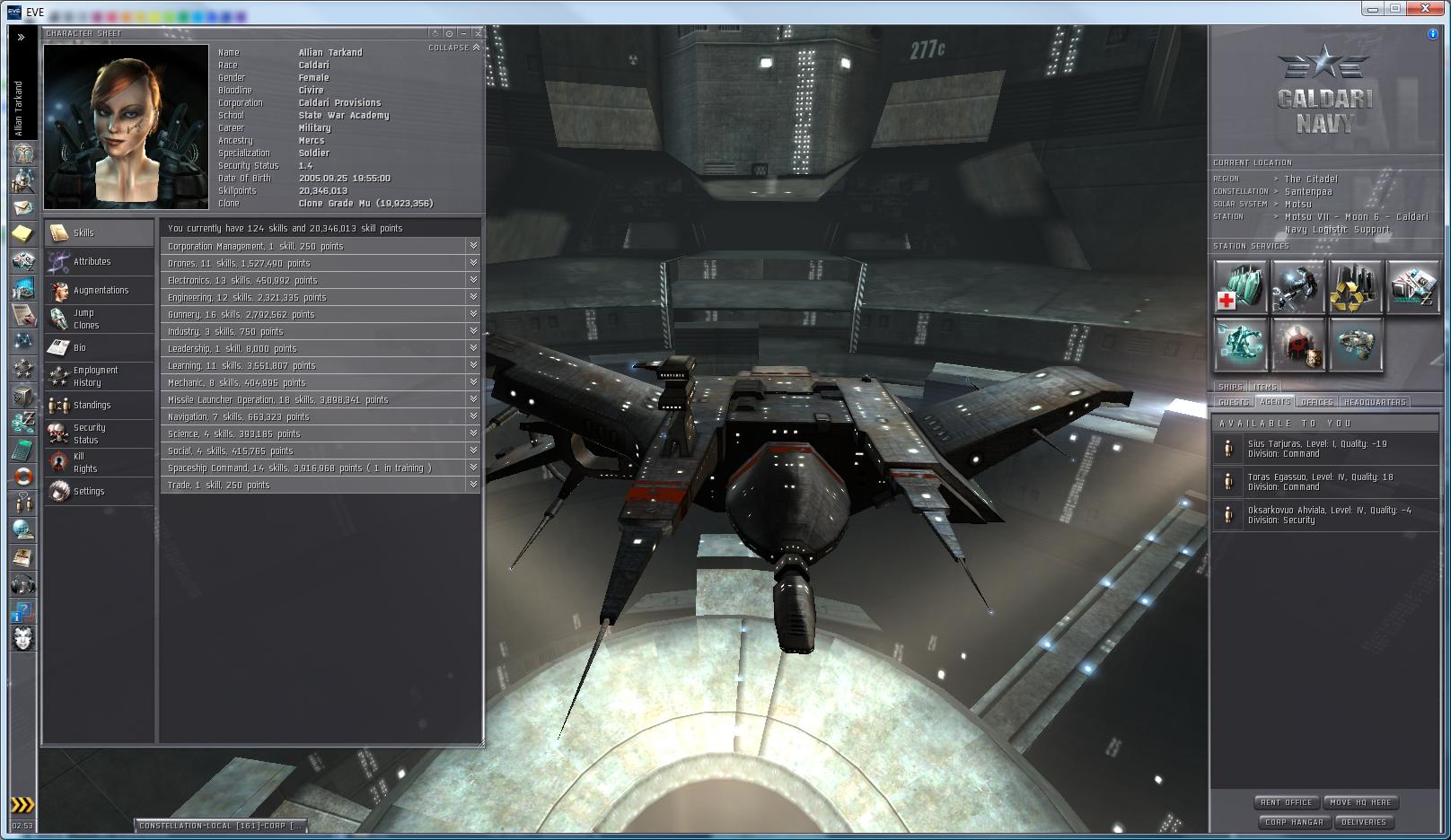1451x840 pixels.
Task: Select agent Toras Egassuo
Action: (1326, 482)
